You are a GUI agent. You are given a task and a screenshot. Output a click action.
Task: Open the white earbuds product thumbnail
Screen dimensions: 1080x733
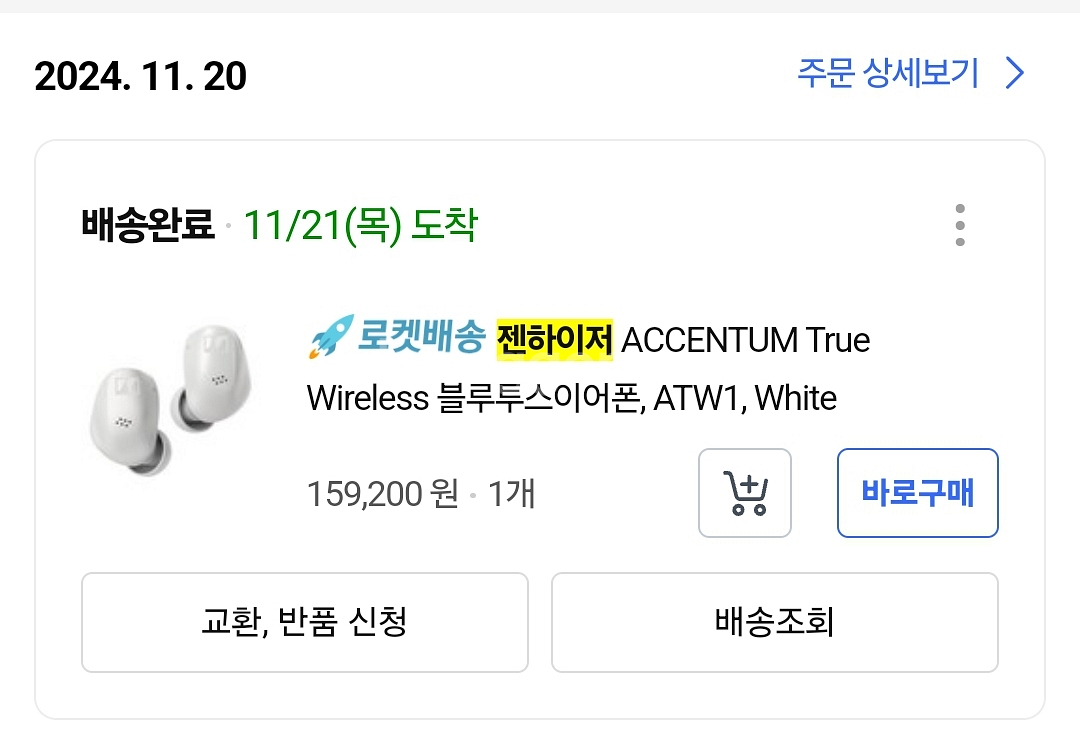(168, 400)
